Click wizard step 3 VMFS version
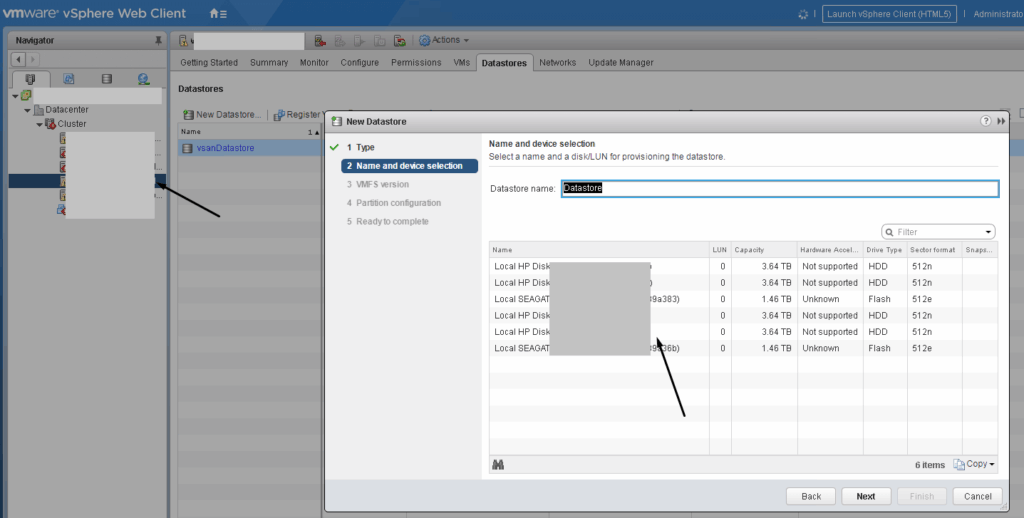Viewport: 1024px width, 518px height. click(x=378, y=184)
